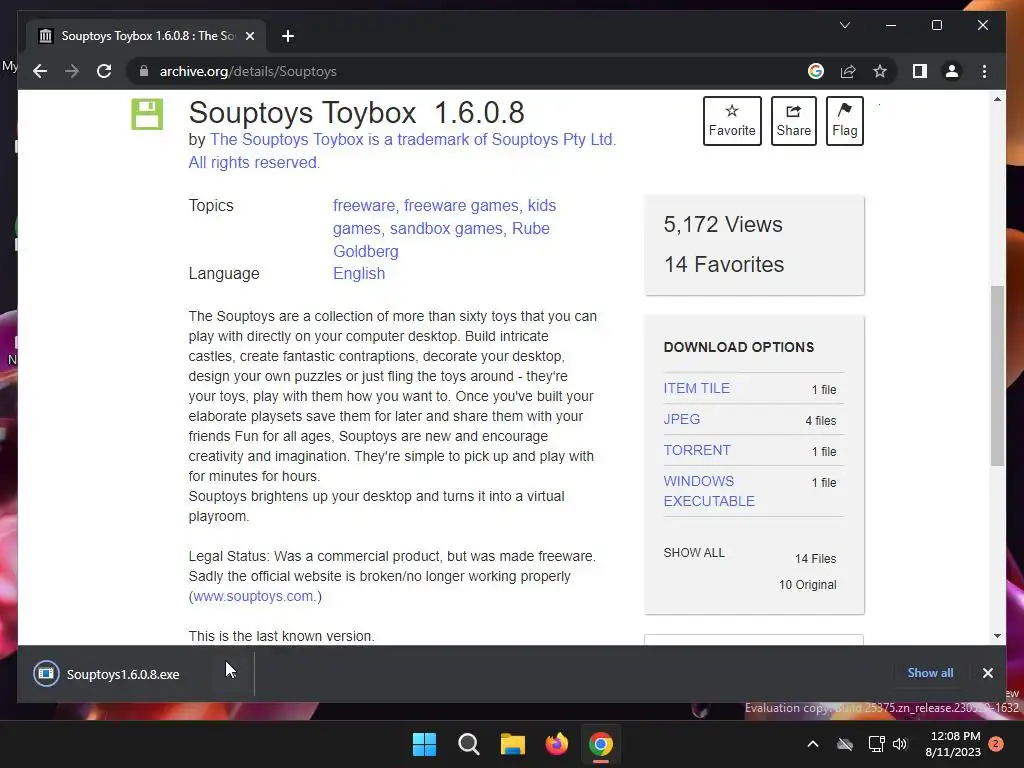This screenshot has height=768, width=1024.
Task: Open Chrome profile menu
Action: click(x=952, y=71)
